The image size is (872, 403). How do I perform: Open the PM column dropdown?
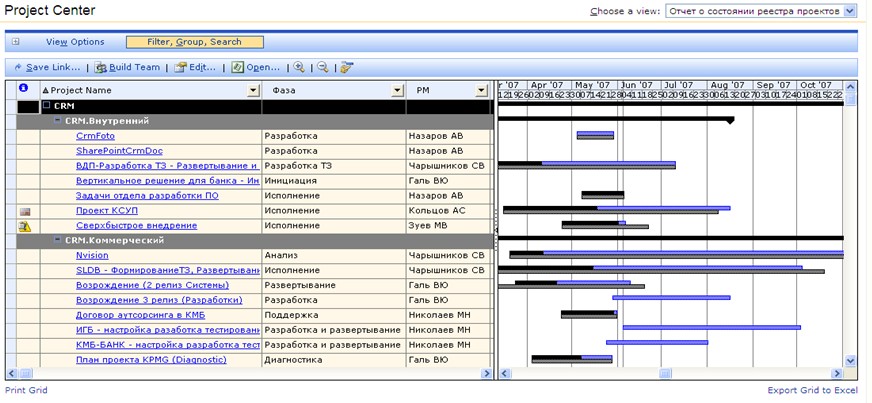482,91
